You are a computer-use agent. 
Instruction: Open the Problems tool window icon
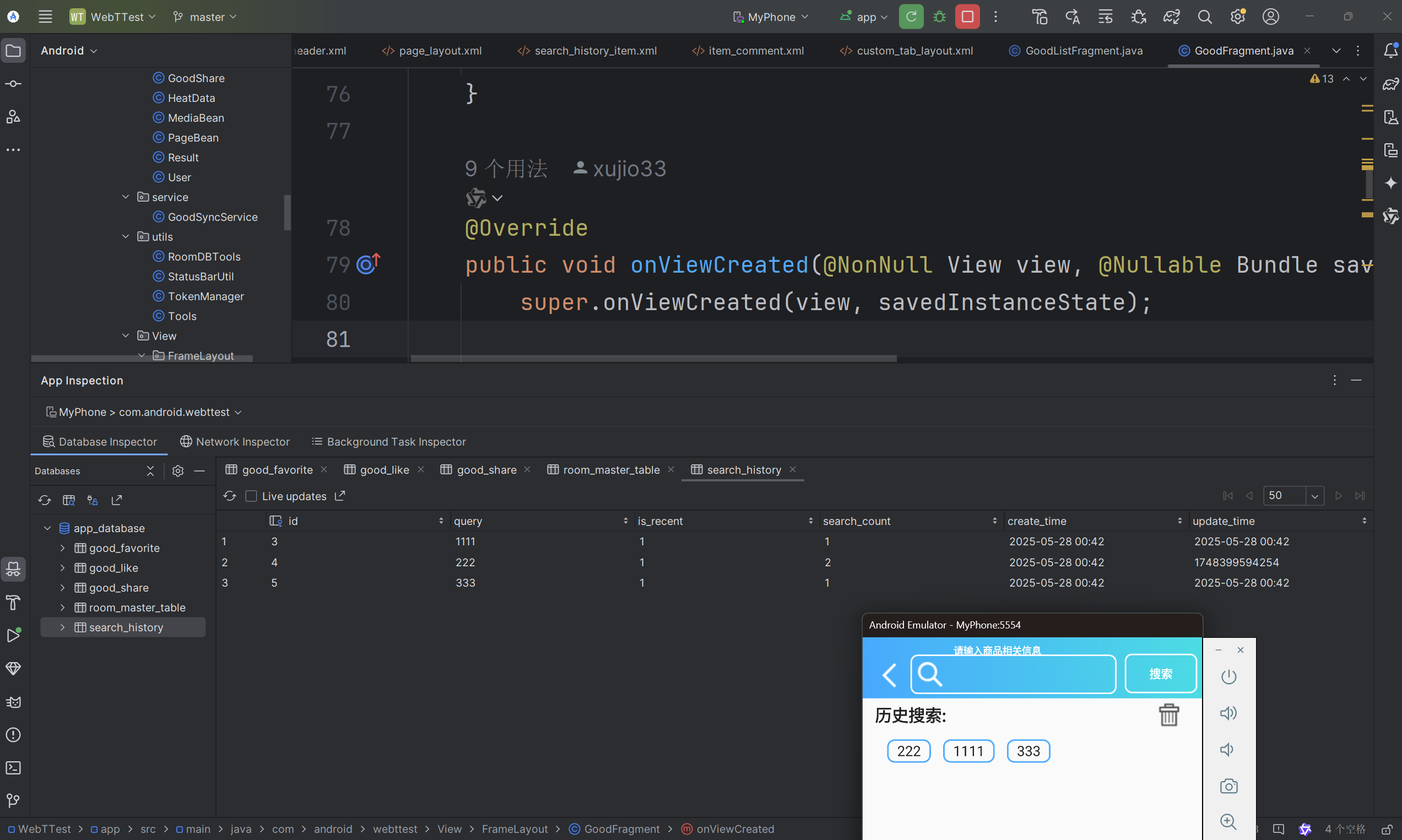click(x=13, y=734)
